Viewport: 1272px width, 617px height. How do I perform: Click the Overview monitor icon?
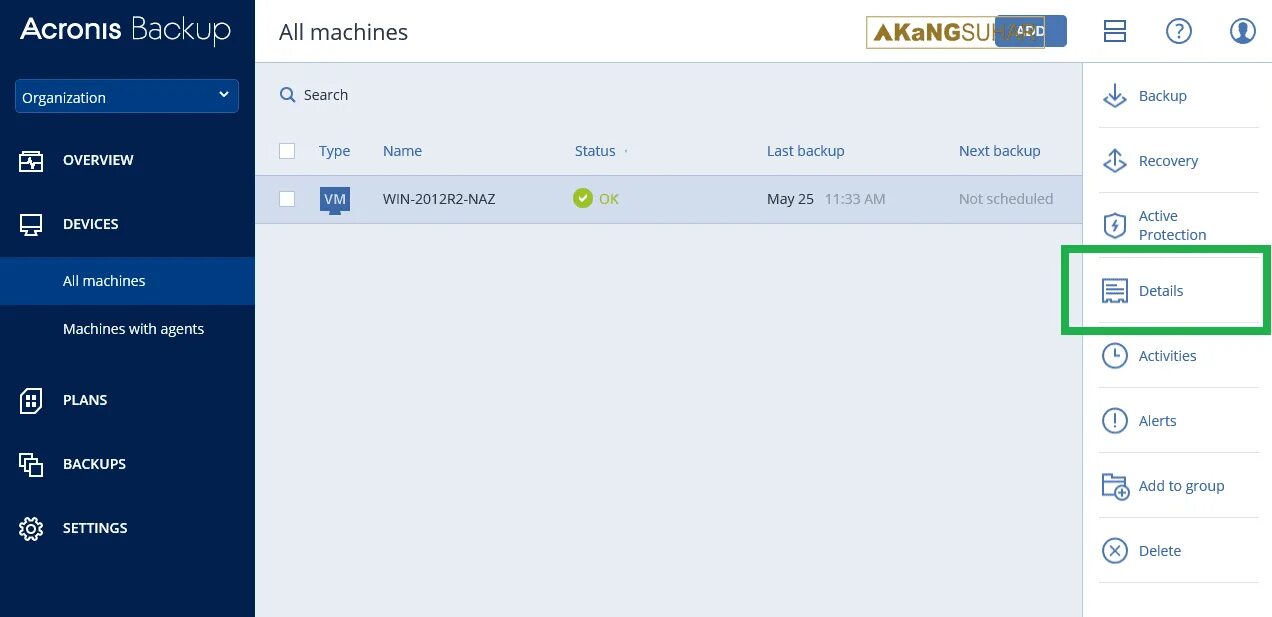point(31,161)
